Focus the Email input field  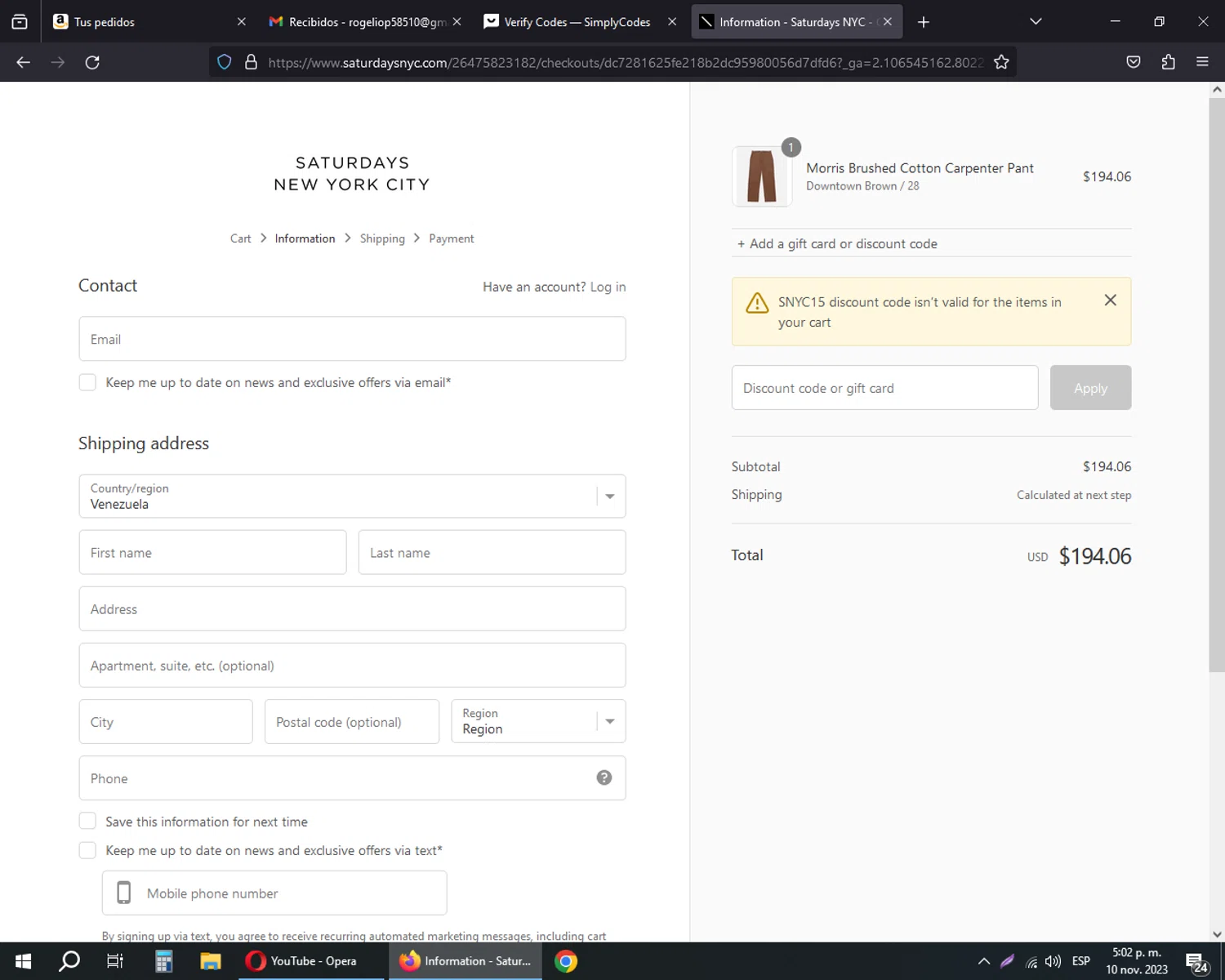(352, 339)
